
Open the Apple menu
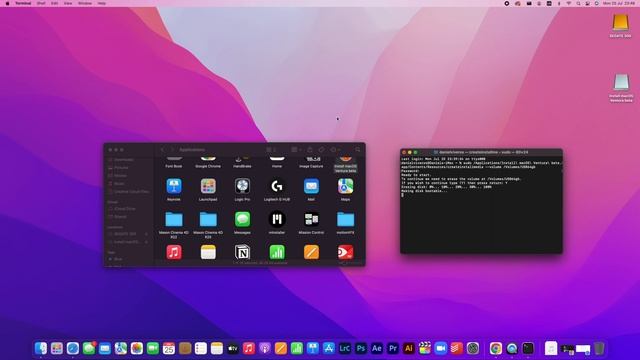pos(7,3)
